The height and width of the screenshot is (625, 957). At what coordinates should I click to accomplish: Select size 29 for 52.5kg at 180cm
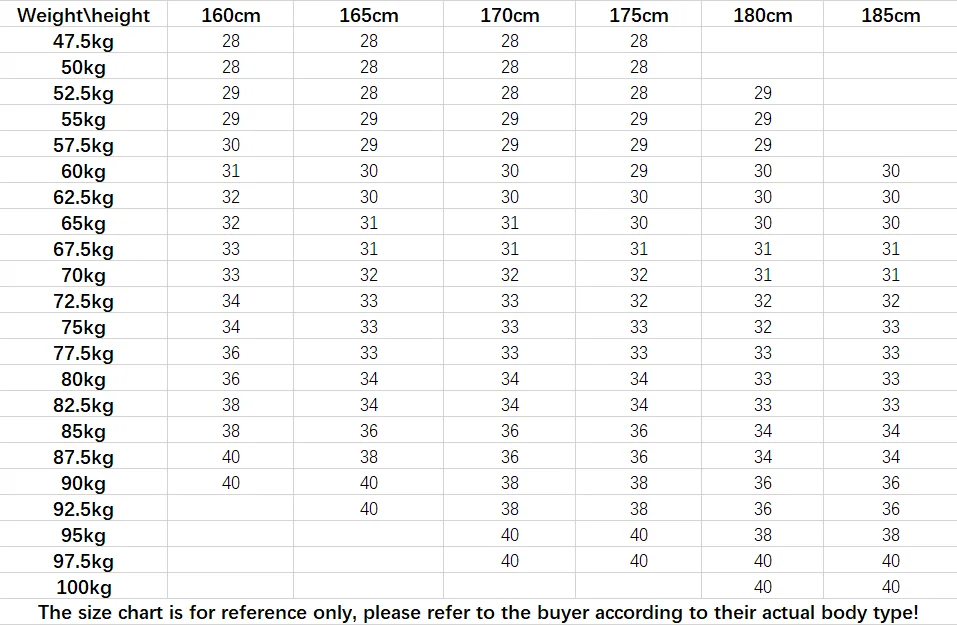click(x=763, y=93)
